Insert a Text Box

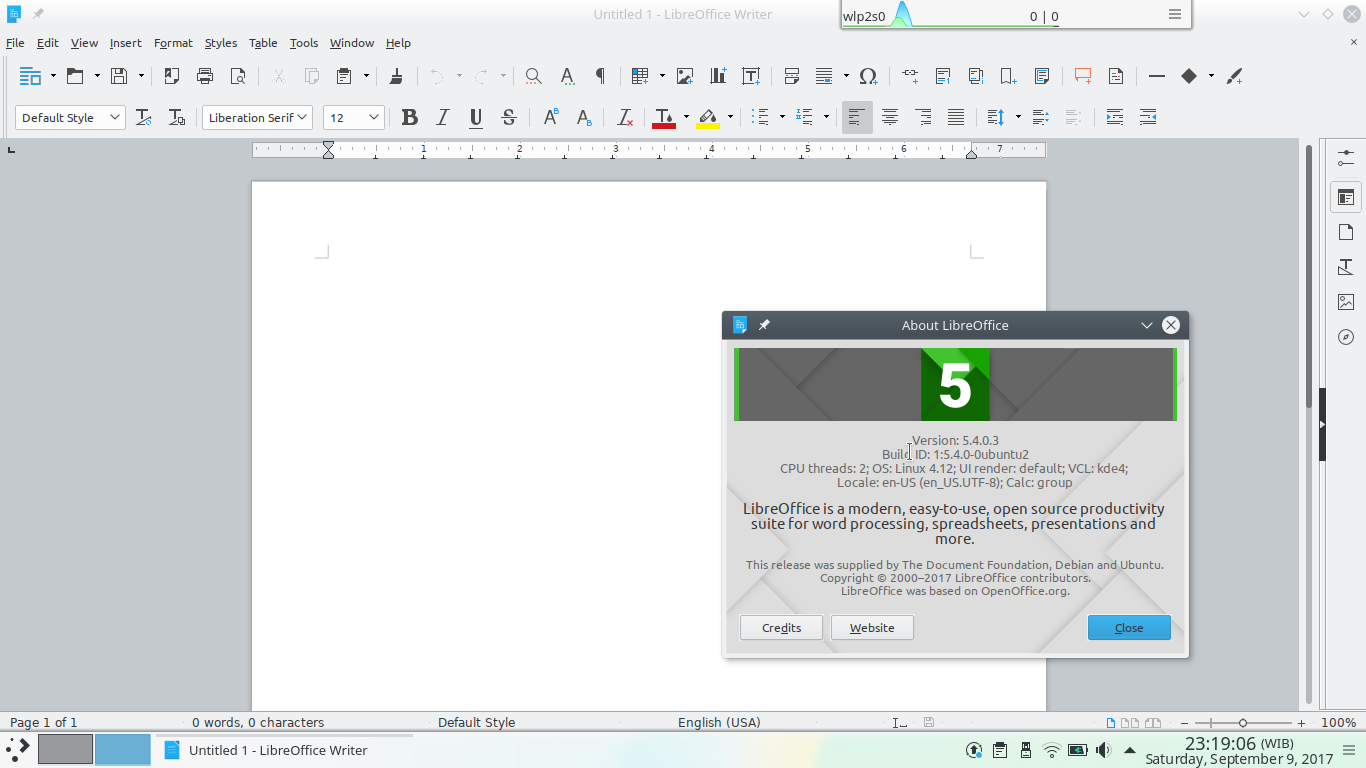(751, 76)
